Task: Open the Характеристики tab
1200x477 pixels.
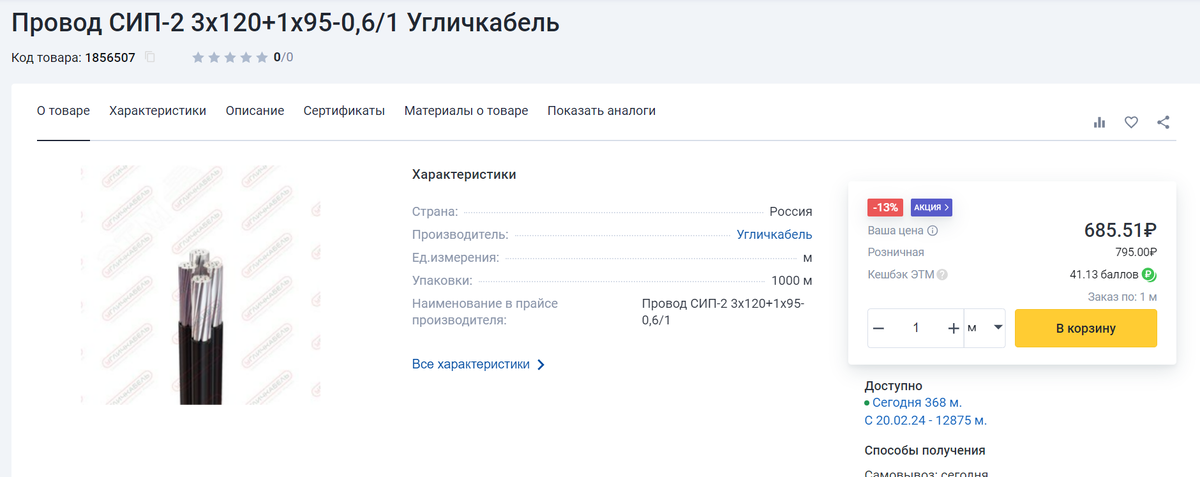Action: [x=158, y=111]
